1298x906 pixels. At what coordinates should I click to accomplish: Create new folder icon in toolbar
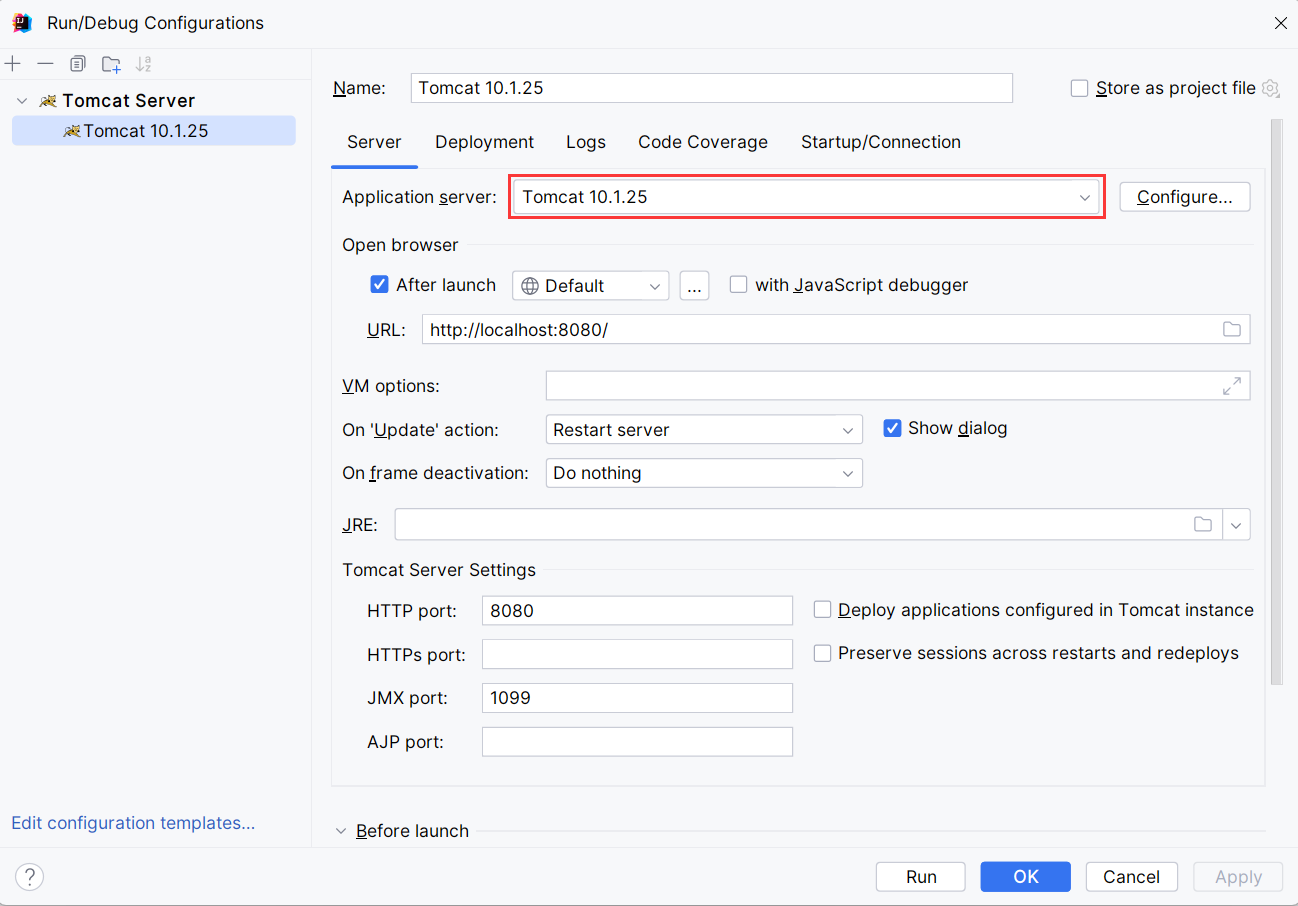tap(111, 64)
